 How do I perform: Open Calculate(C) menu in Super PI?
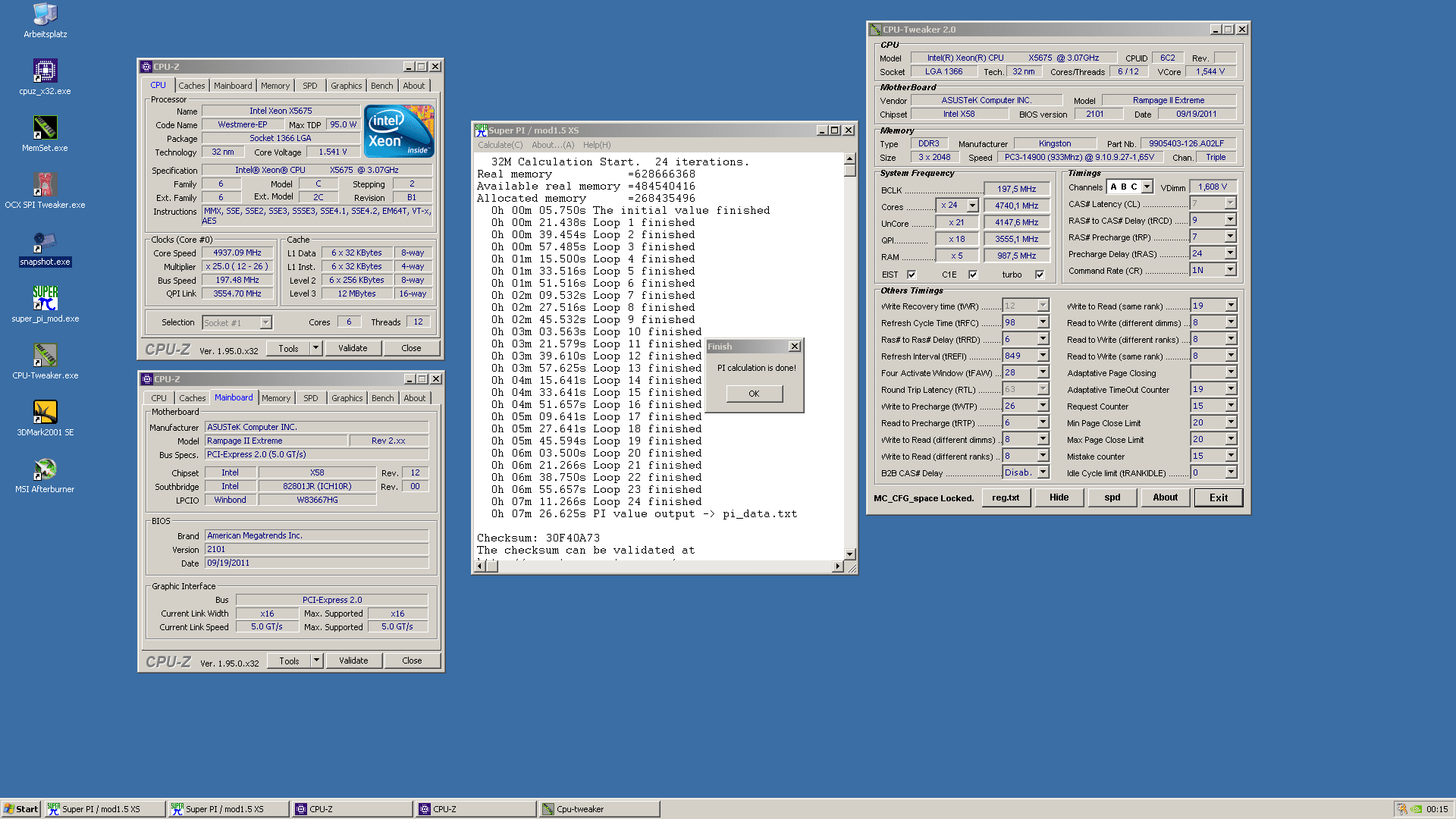(500, 145)
